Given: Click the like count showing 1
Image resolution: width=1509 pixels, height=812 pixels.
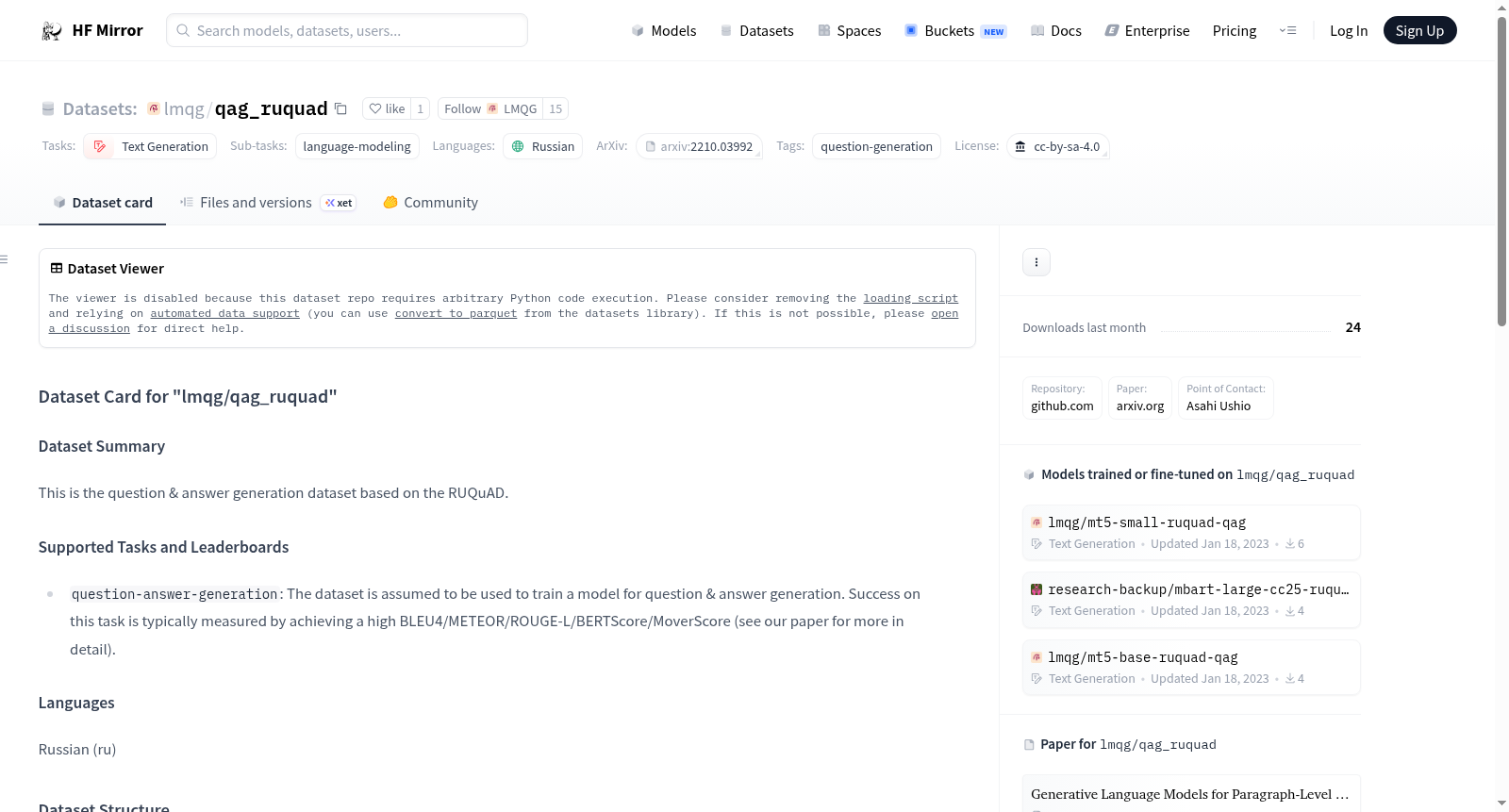Looking at the screenshot, I should (x=421, y=109).
